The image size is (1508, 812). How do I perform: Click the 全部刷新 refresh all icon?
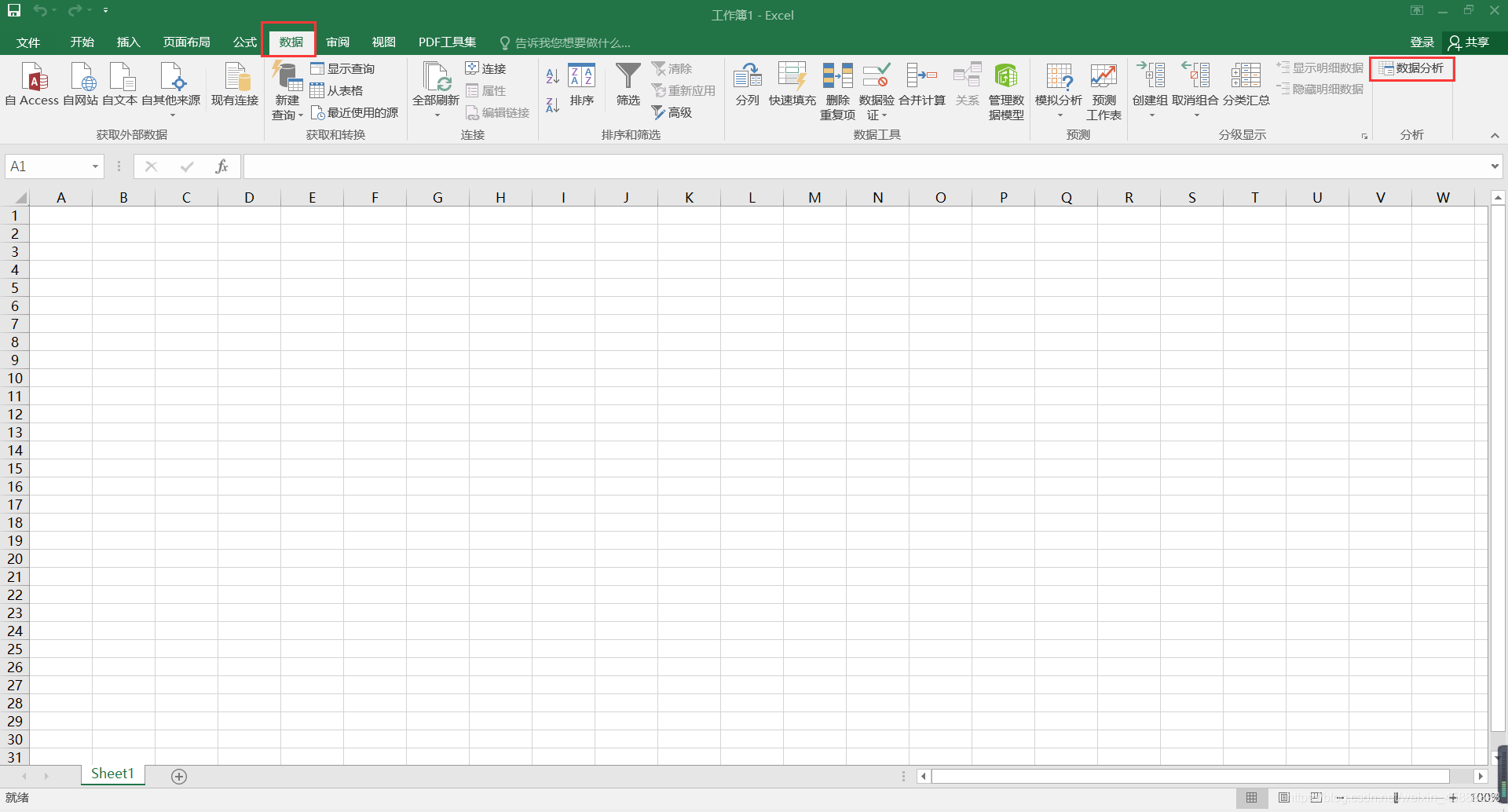click(436, 84)
